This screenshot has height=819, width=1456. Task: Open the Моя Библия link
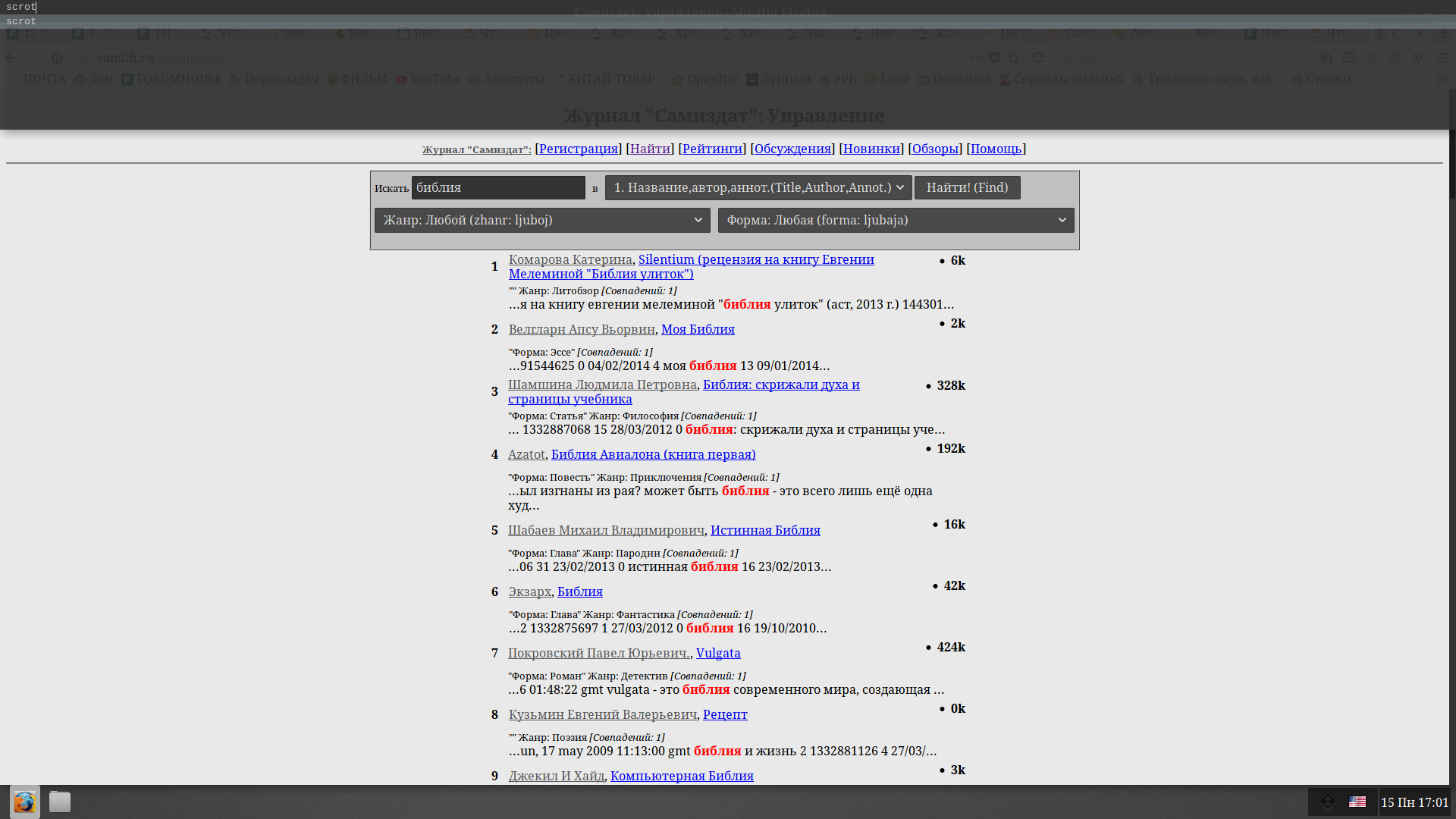click(698, 329)
